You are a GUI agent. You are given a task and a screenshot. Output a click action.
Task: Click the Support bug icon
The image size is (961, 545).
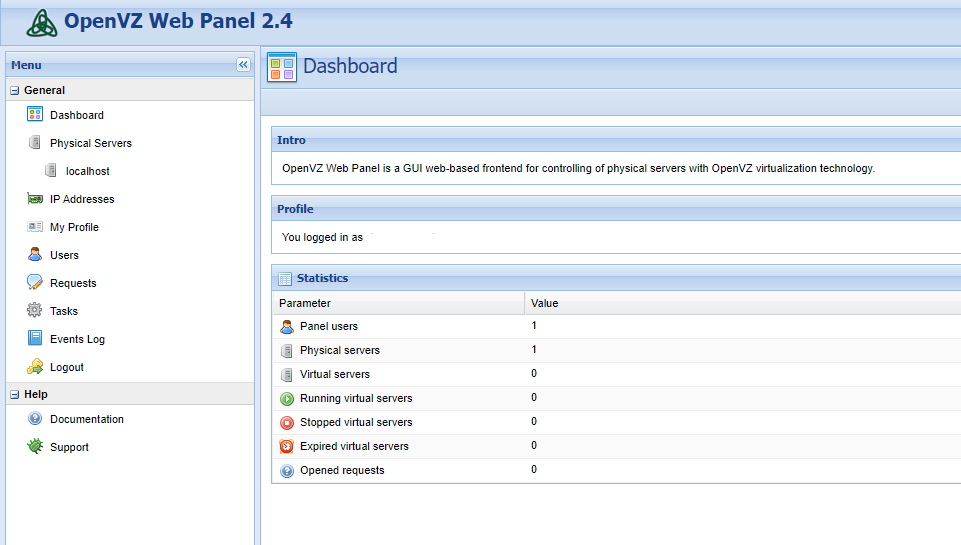[35, 446]
